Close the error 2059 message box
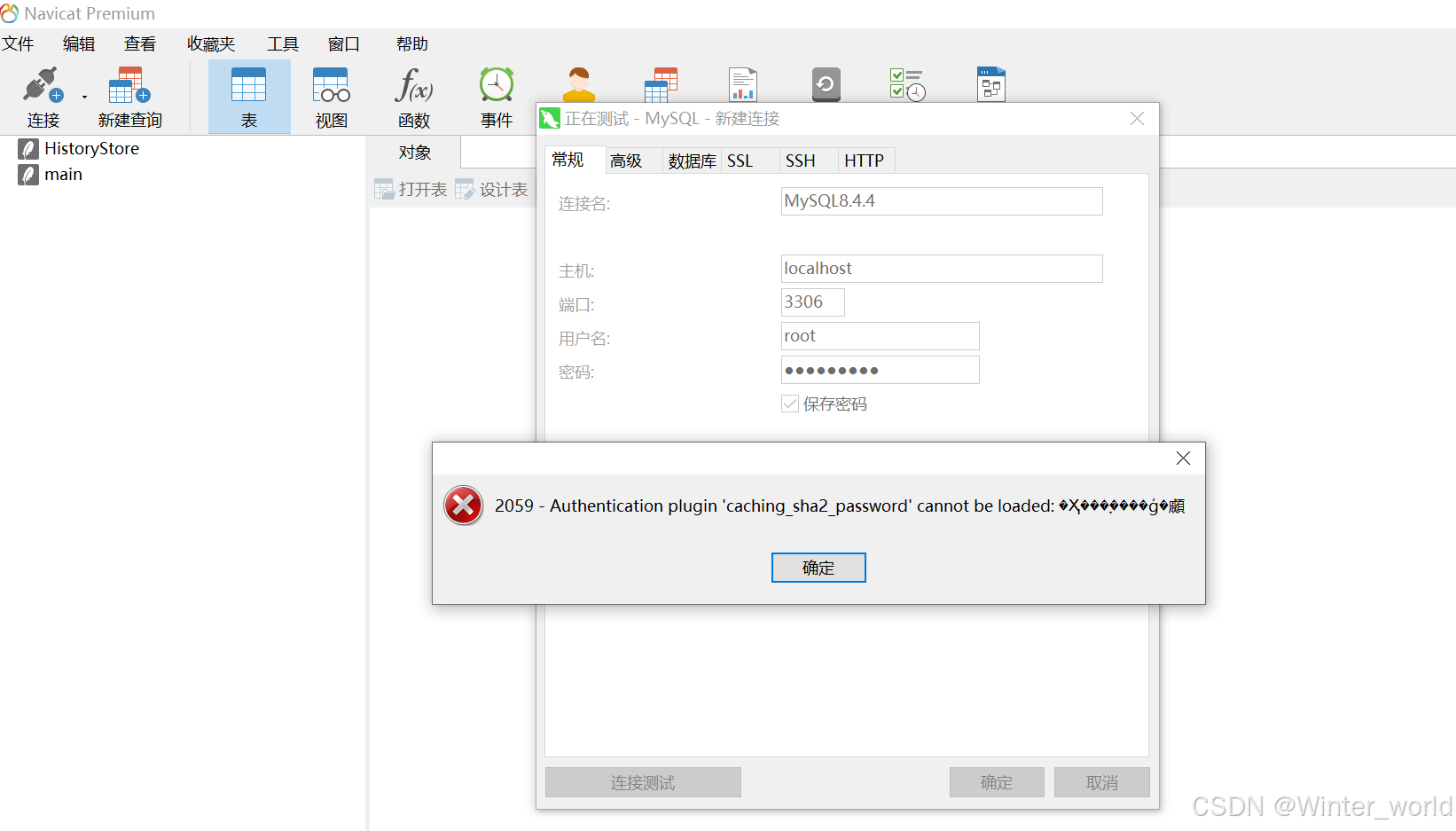 click(1183, 459)
